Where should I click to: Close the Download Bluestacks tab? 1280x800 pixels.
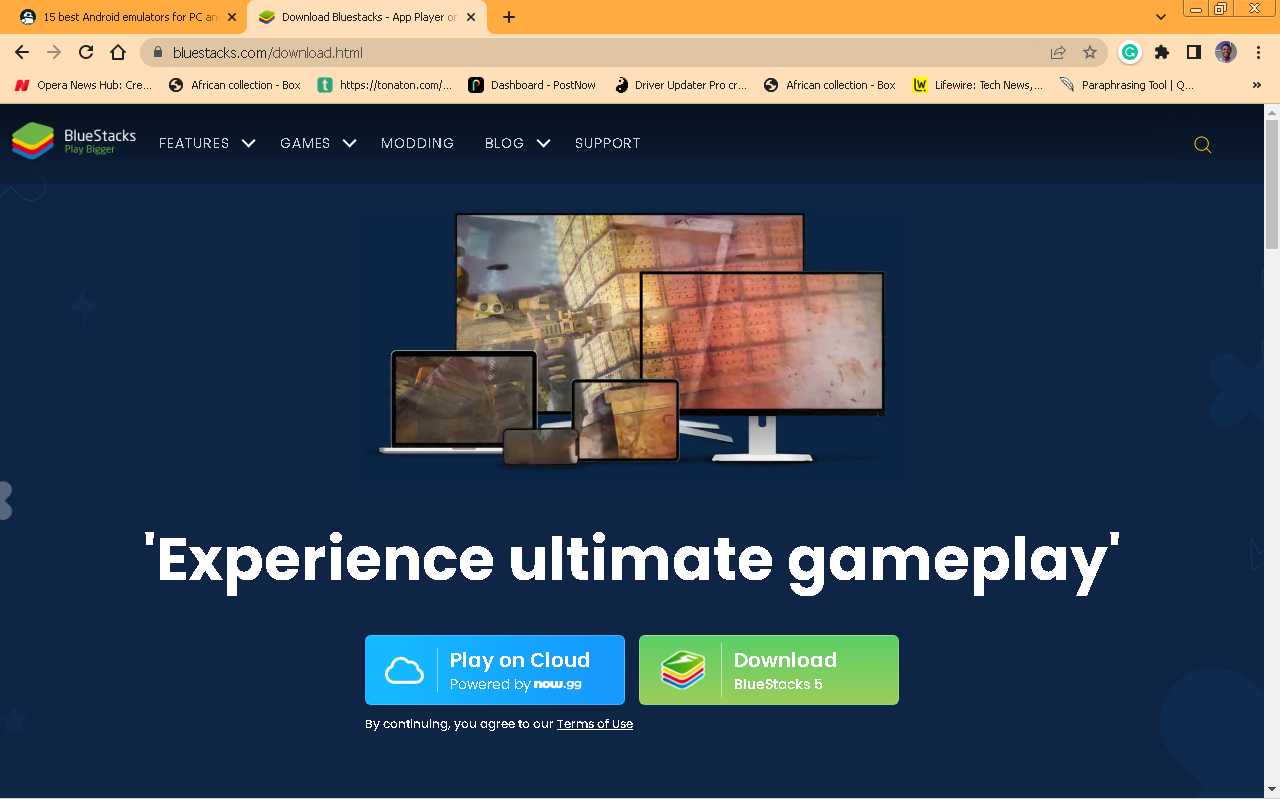tap(471, 17)
